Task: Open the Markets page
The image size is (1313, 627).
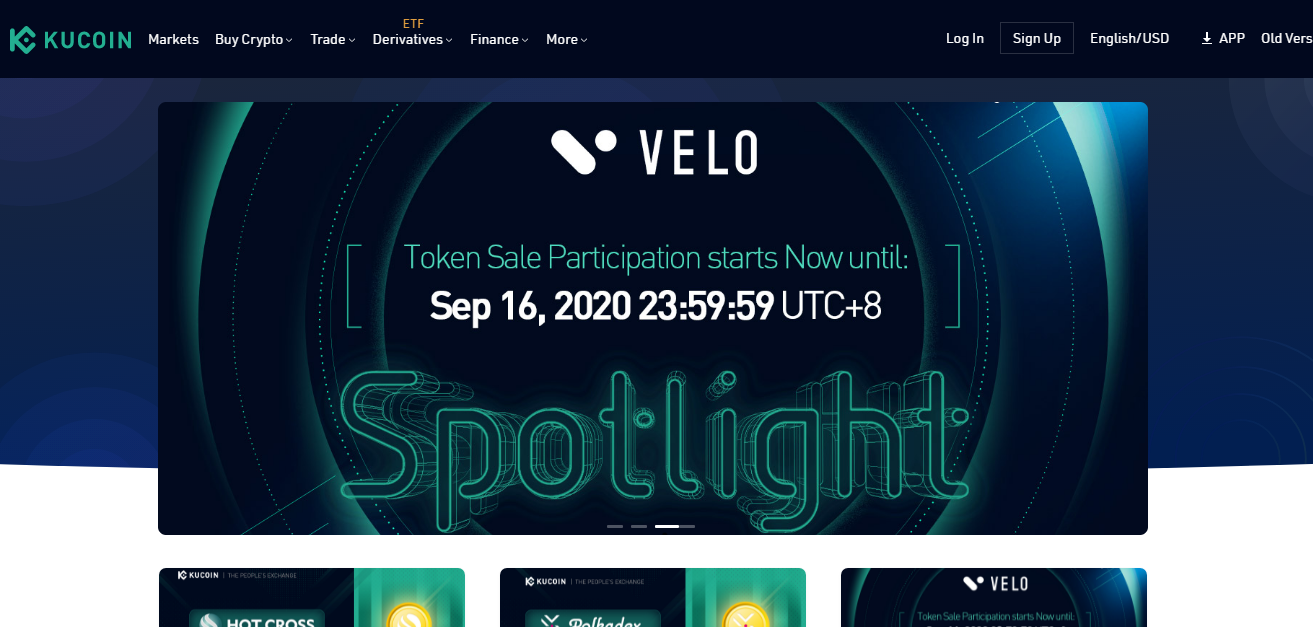Action: [x=173, y=39]
